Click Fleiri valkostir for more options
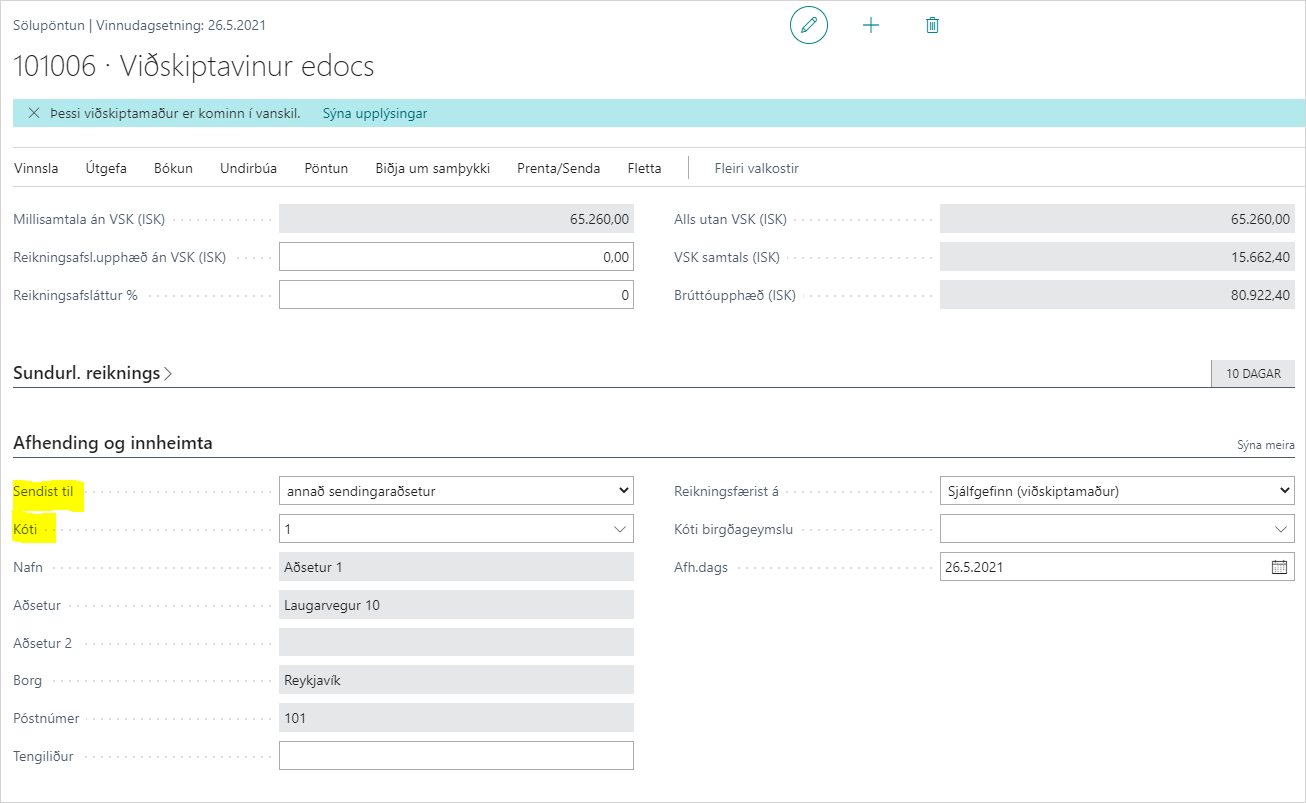 [x=756, y=168]
